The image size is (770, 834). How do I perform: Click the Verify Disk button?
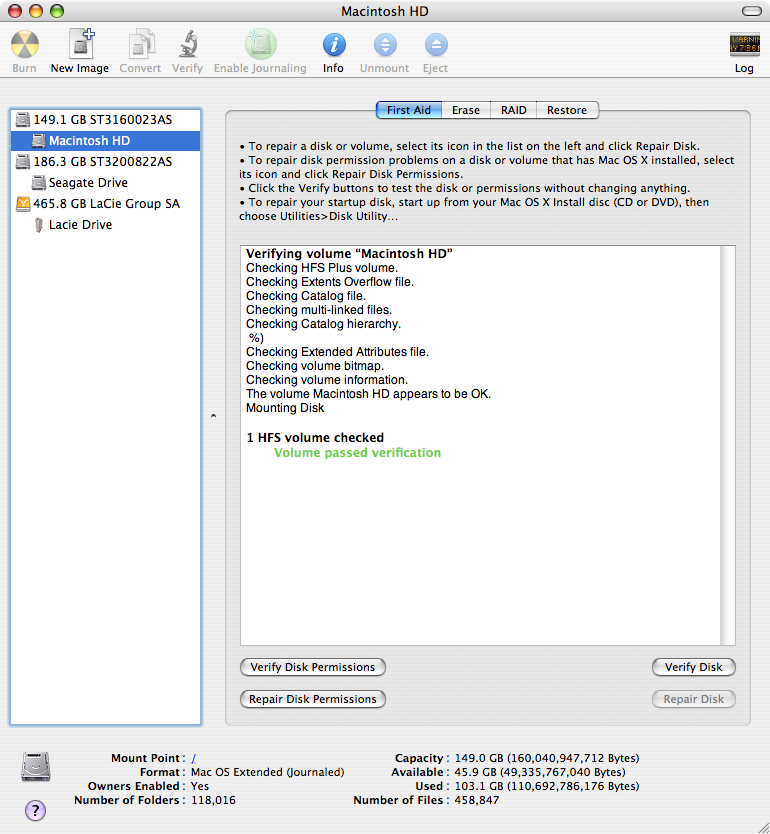(x=693, y=667)
